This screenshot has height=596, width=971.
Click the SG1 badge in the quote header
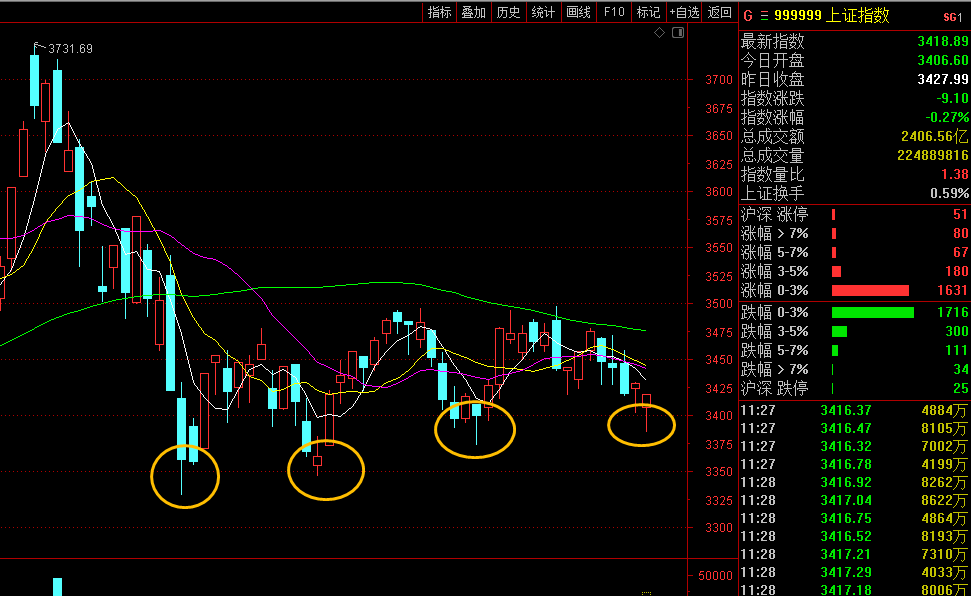952,16
